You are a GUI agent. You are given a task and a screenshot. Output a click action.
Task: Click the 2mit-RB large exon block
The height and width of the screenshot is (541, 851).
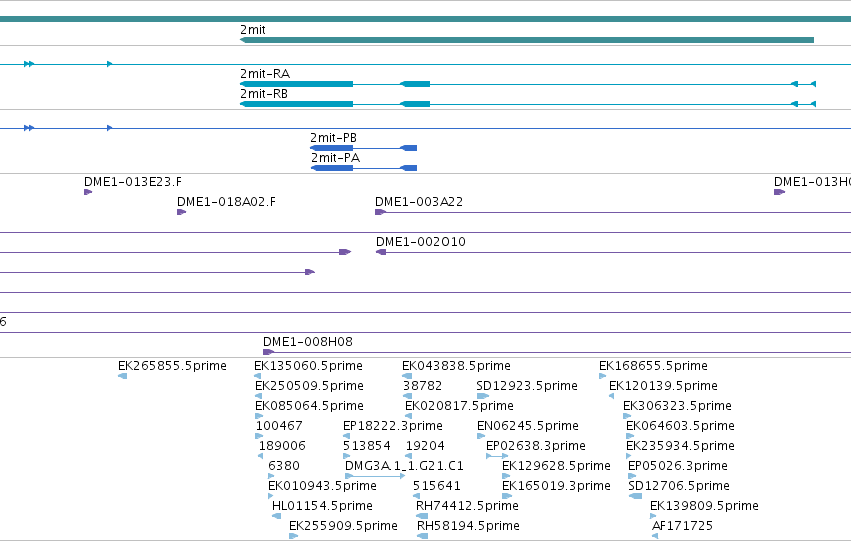click(x=296, y=104)
